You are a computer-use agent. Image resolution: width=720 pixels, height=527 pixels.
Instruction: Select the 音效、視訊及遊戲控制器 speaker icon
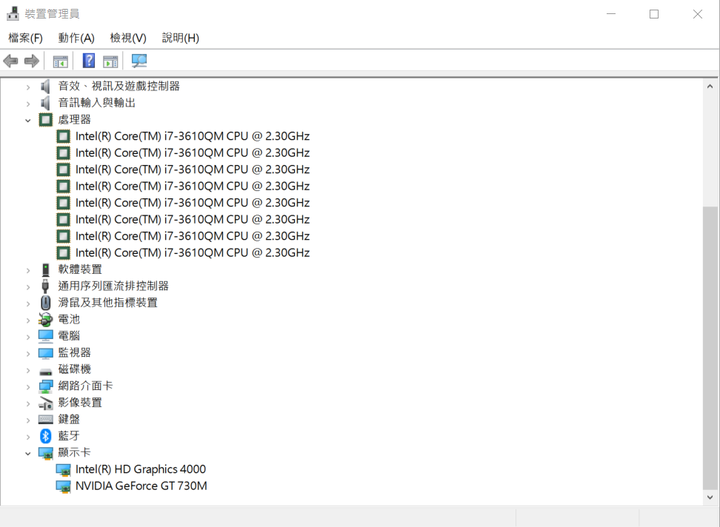45,86
